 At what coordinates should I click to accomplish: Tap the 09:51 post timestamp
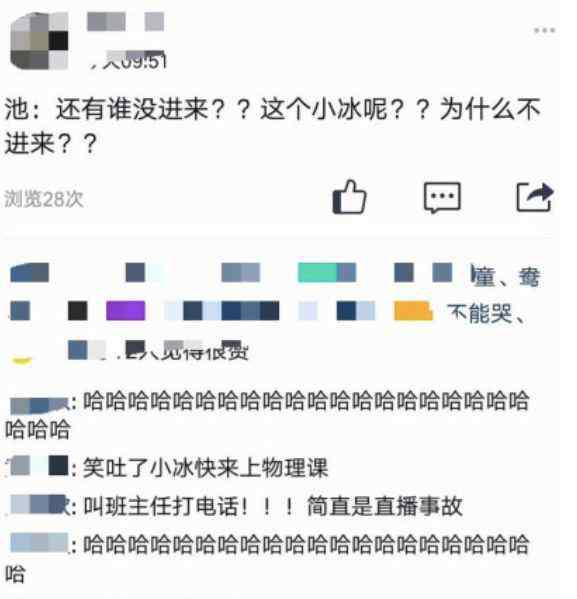pyautogui.click(x=129, y=60)
